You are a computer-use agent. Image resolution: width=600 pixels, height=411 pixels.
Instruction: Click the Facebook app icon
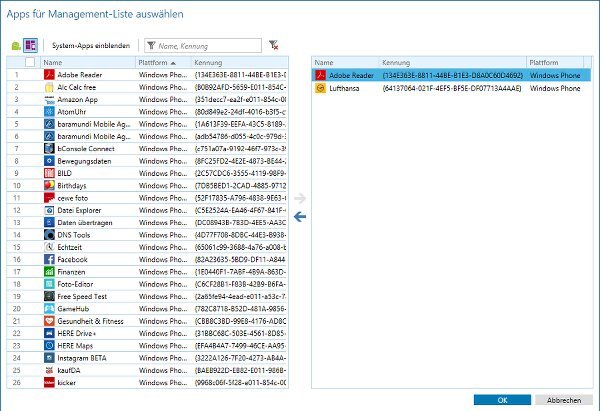[49, 259]
